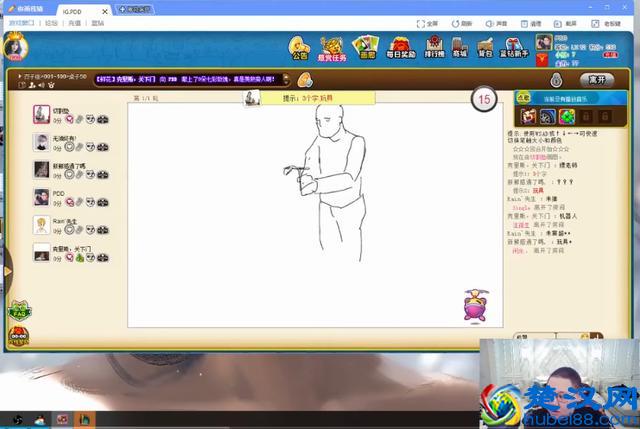Toggle 全屏 fullscreen mode
Viewport: 640px width, 429px height.
427,21
